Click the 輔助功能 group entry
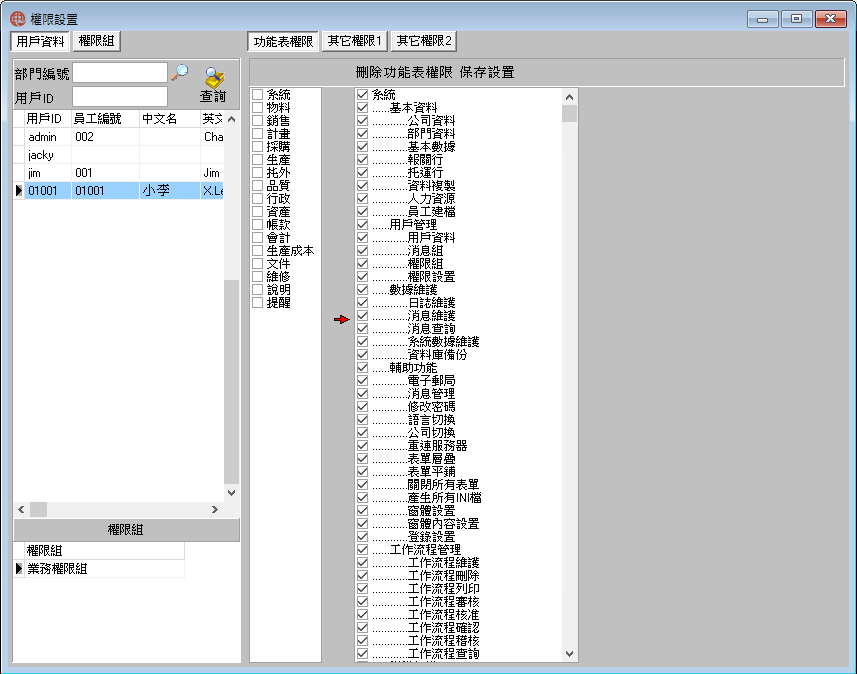 [x=413, y=367]
